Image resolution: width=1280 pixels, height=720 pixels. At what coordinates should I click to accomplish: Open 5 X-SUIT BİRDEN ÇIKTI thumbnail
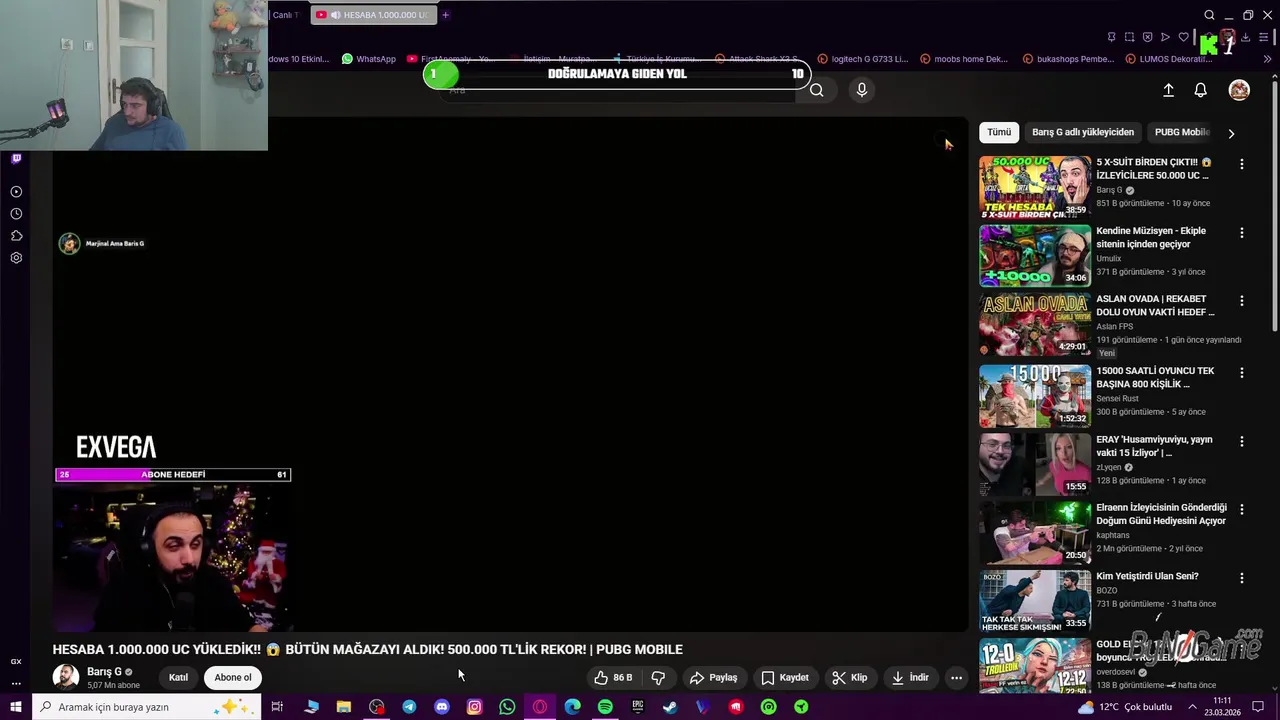(1035, 187)
